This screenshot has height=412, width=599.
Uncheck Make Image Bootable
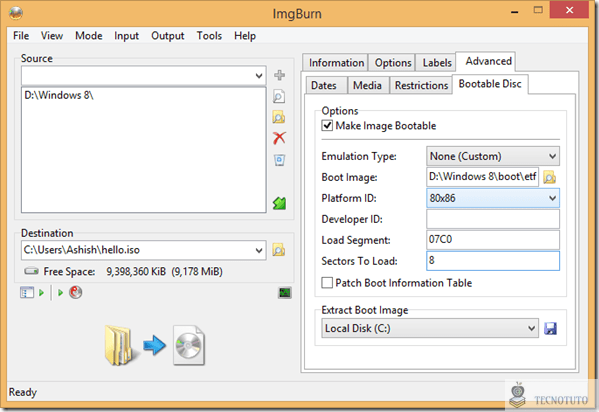tap(327, 126)
